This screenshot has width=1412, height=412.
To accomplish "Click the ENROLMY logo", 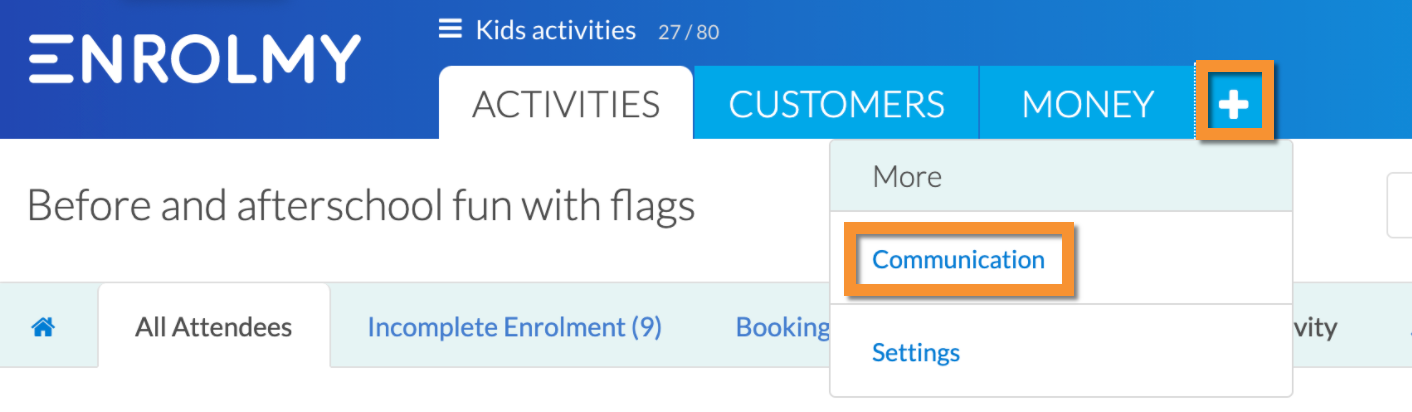I will [x=194, y=59].
